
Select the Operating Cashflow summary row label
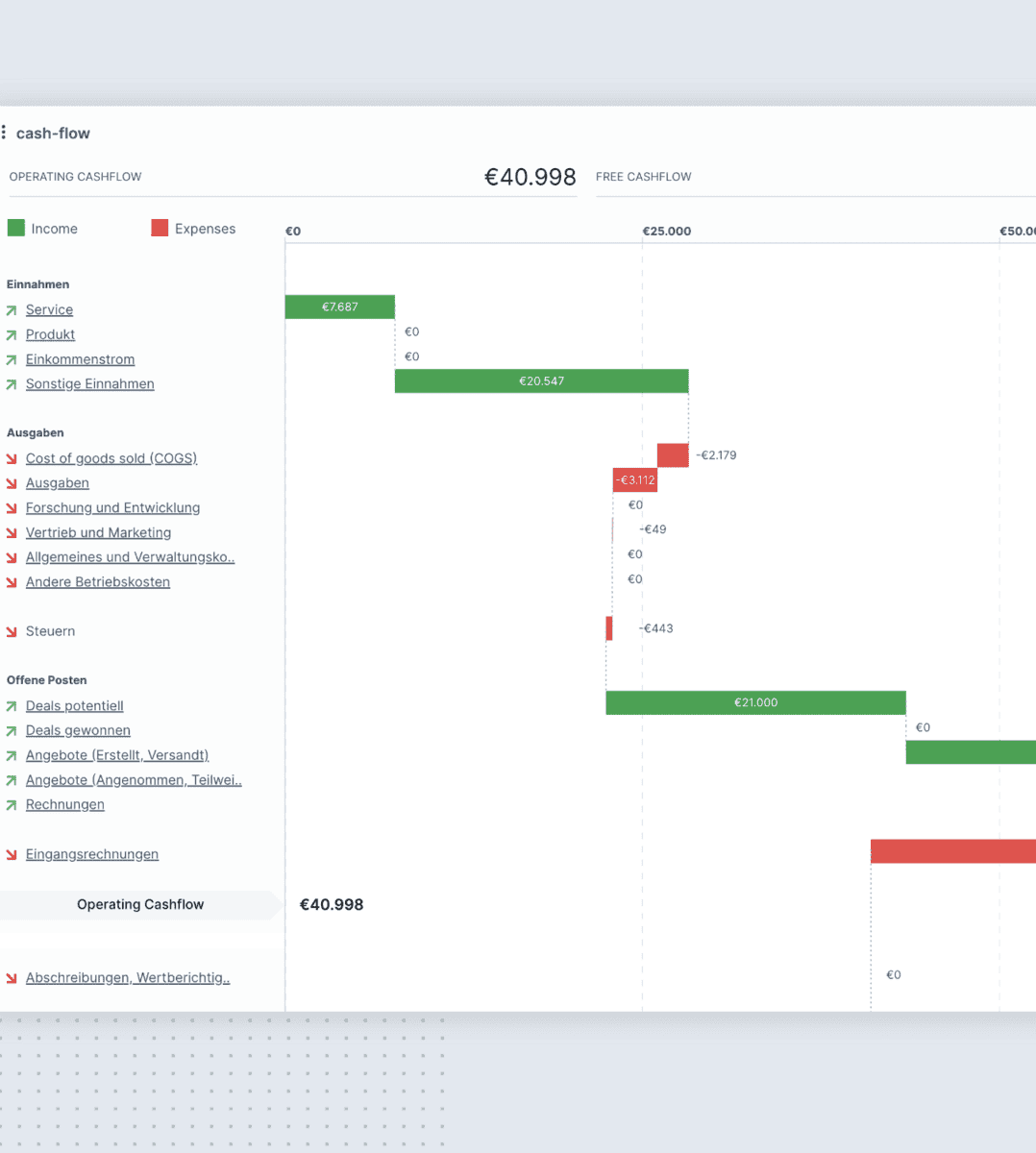pos(140,905)
